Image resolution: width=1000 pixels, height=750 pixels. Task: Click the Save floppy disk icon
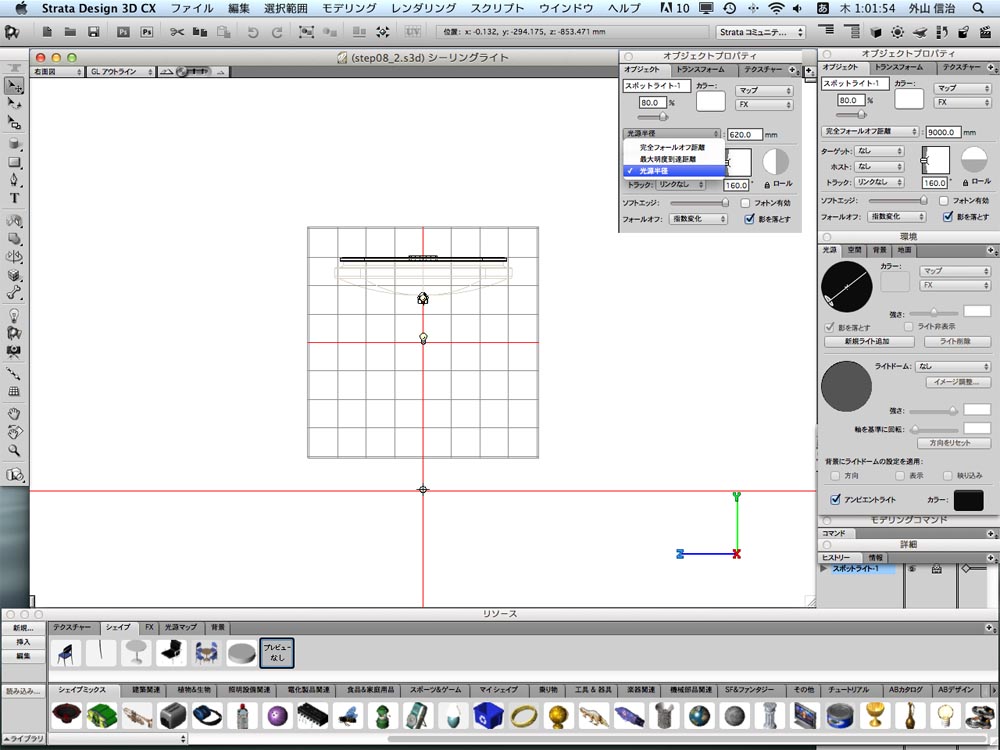click(94, 32)
